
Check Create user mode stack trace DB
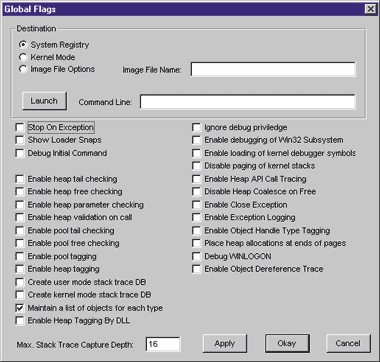point(20,282)
